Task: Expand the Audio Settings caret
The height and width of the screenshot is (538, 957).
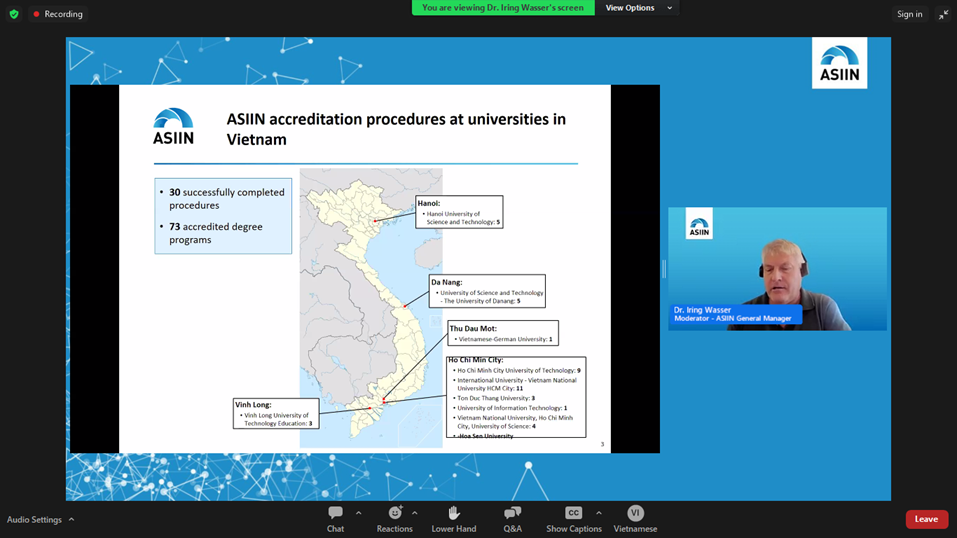Action: pos(71,520)
